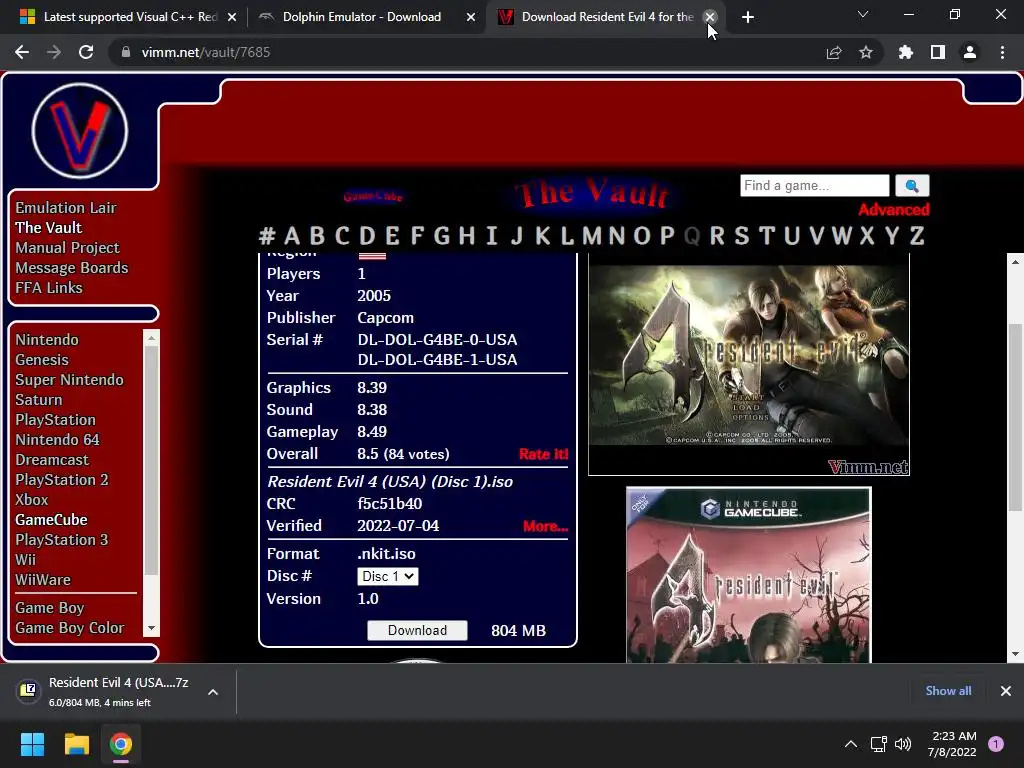Select Dreamcast in the system list
The width and height of the screenshot is (1024, 768).
pyautogui.click(x=52, y=460)
